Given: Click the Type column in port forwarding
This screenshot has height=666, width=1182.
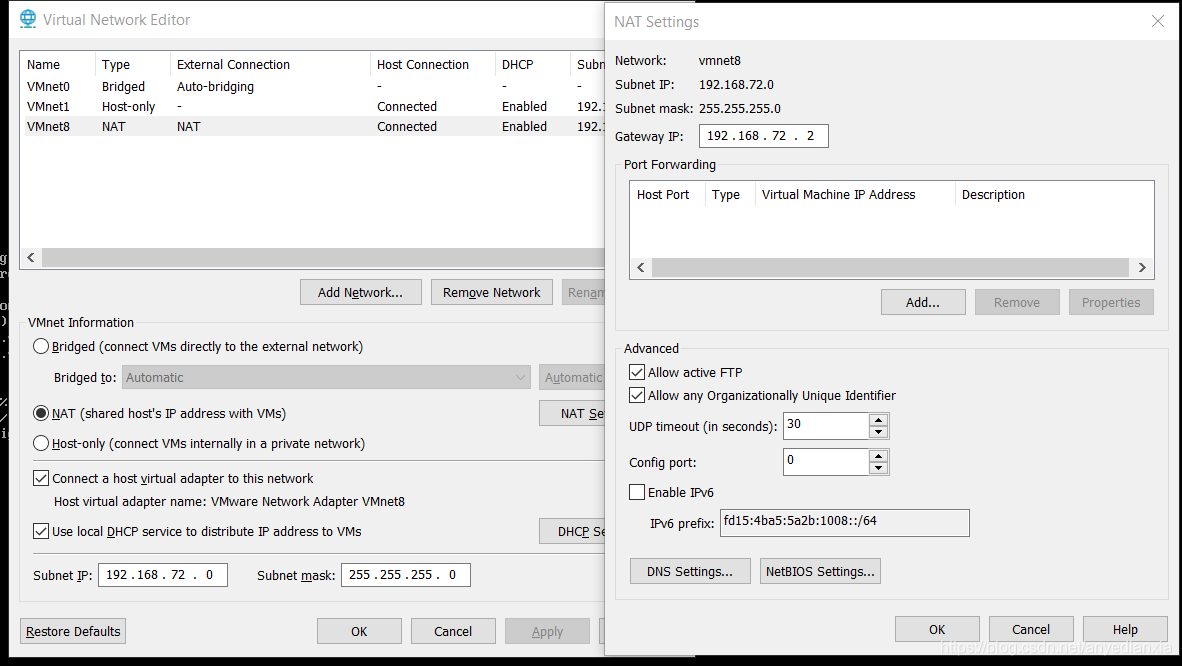Looking at the screenshot, I should pyautogui.click(x=730, y=195).
